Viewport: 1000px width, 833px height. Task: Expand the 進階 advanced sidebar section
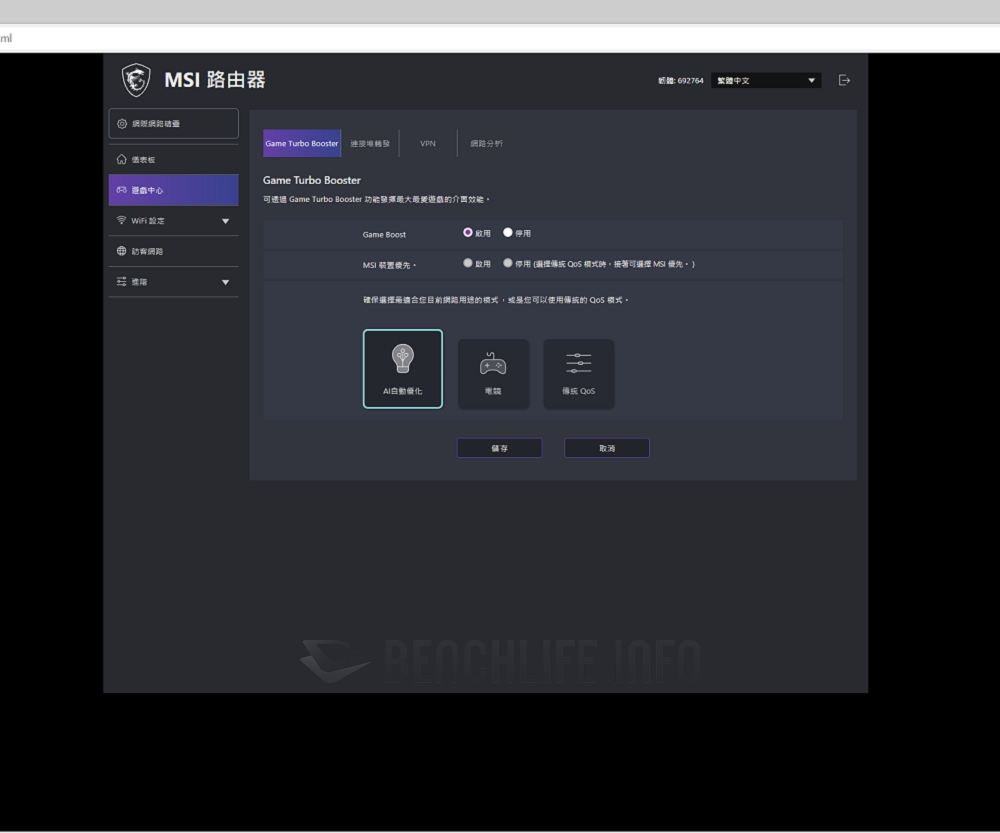coord(225,282)
